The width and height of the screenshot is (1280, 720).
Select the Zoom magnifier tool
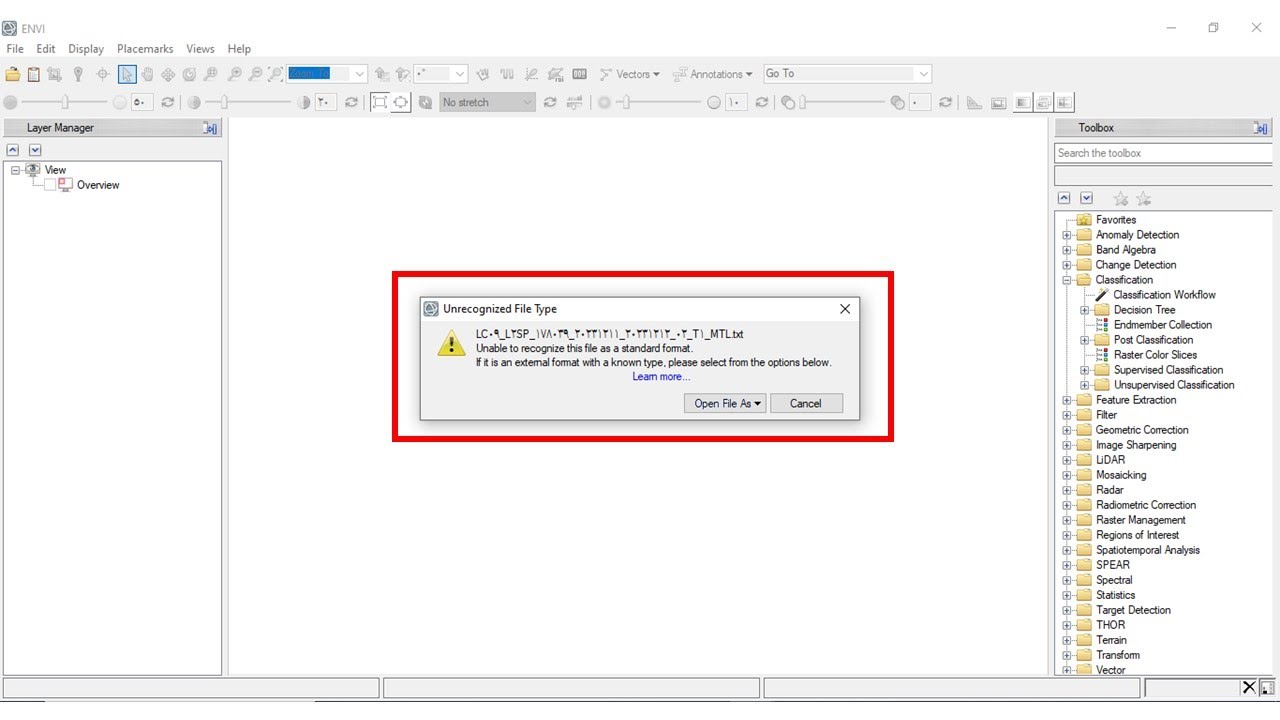click(x=211, y=74)
